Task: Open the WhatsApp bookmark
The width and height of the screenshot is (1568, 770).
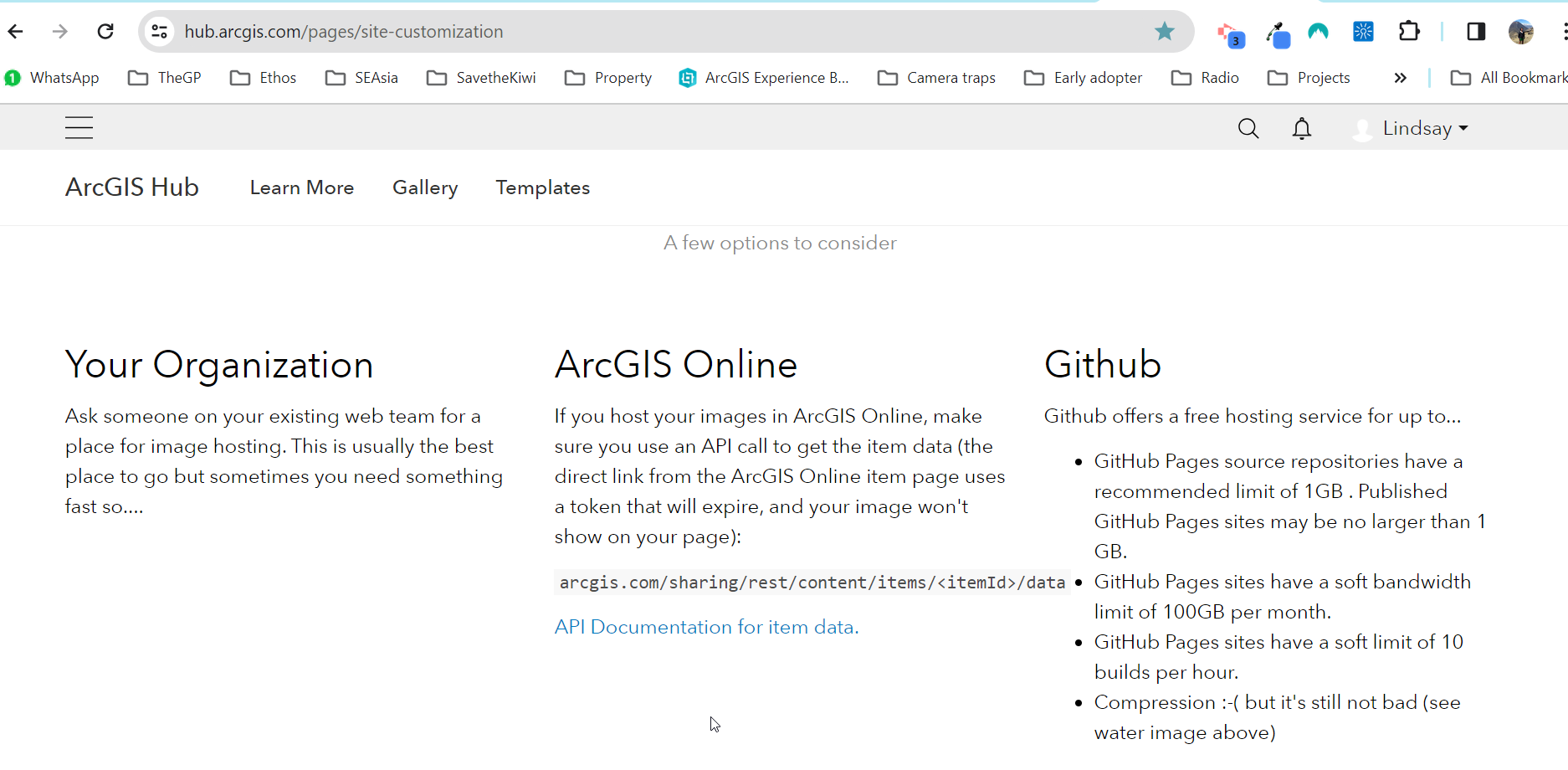Action: pos(52,78)
